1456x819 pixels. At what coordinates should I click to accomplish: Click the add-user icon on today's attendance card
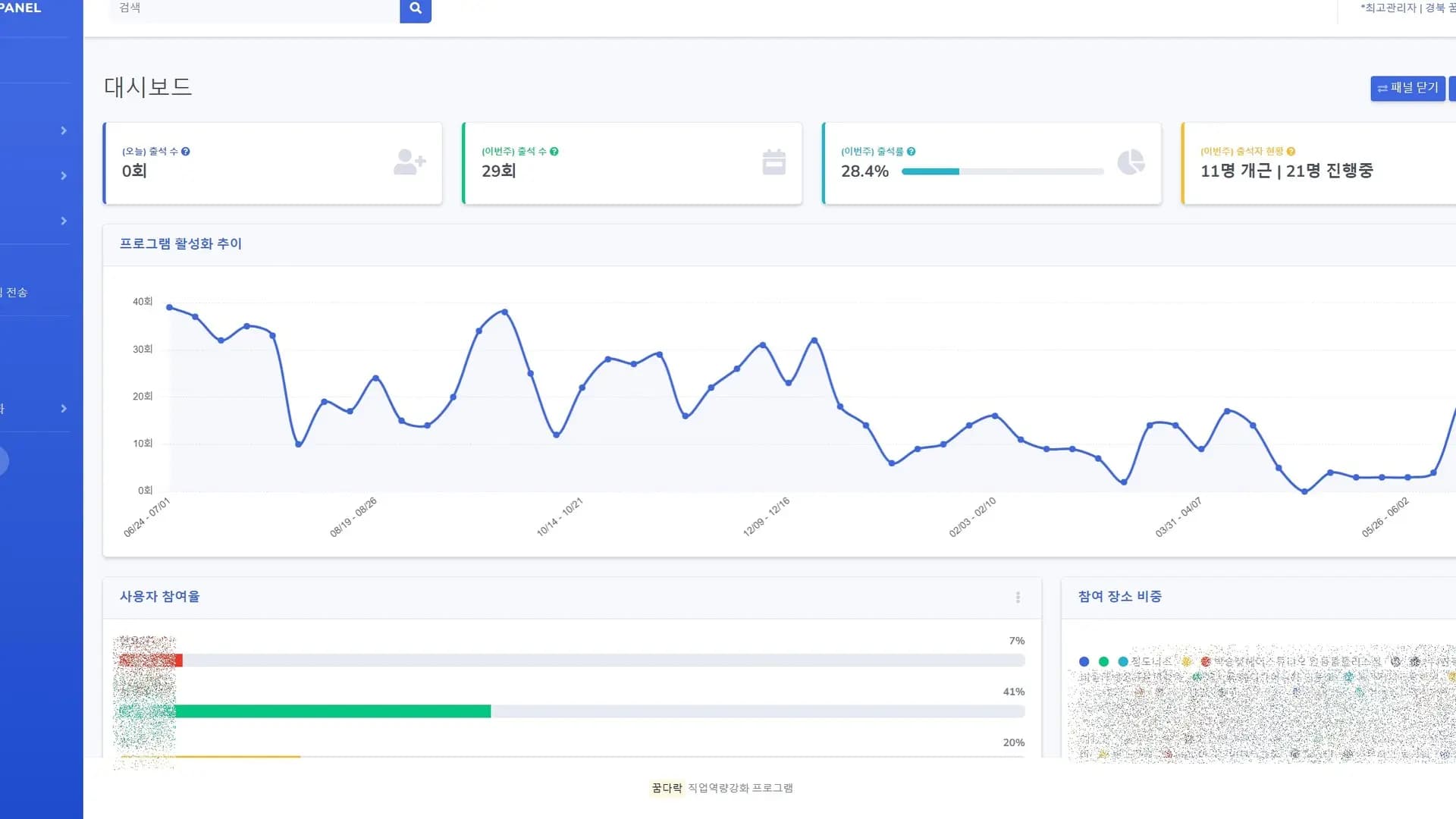click(x=409, y=162)
